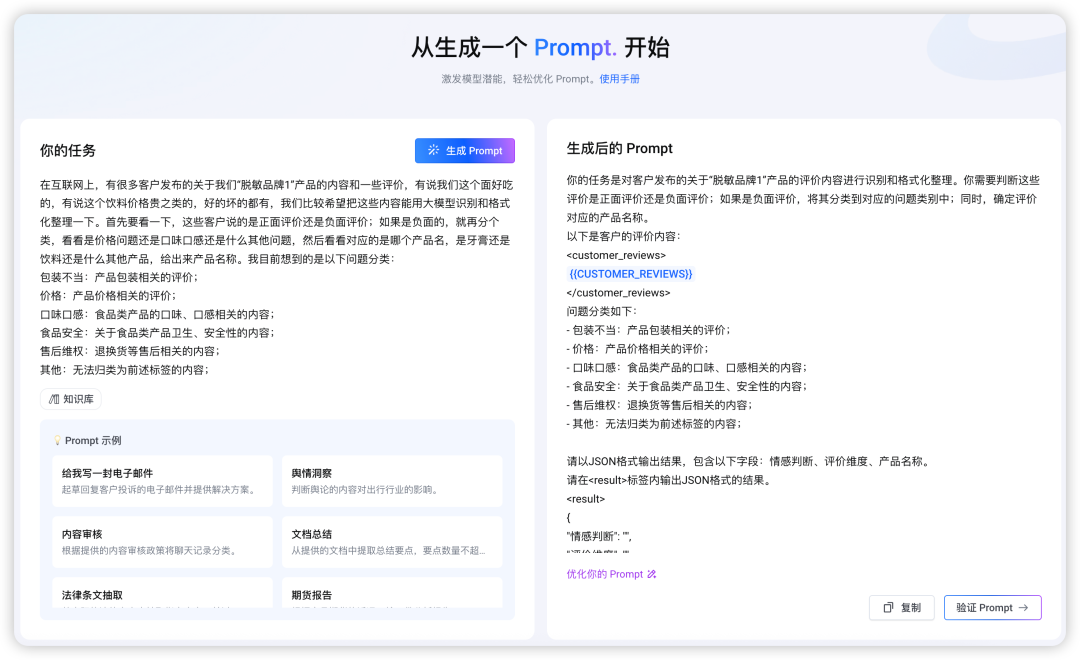This screenshot has width=1080, height=660.
Task: Open the 使用手册 link
Action: [619, 79]
